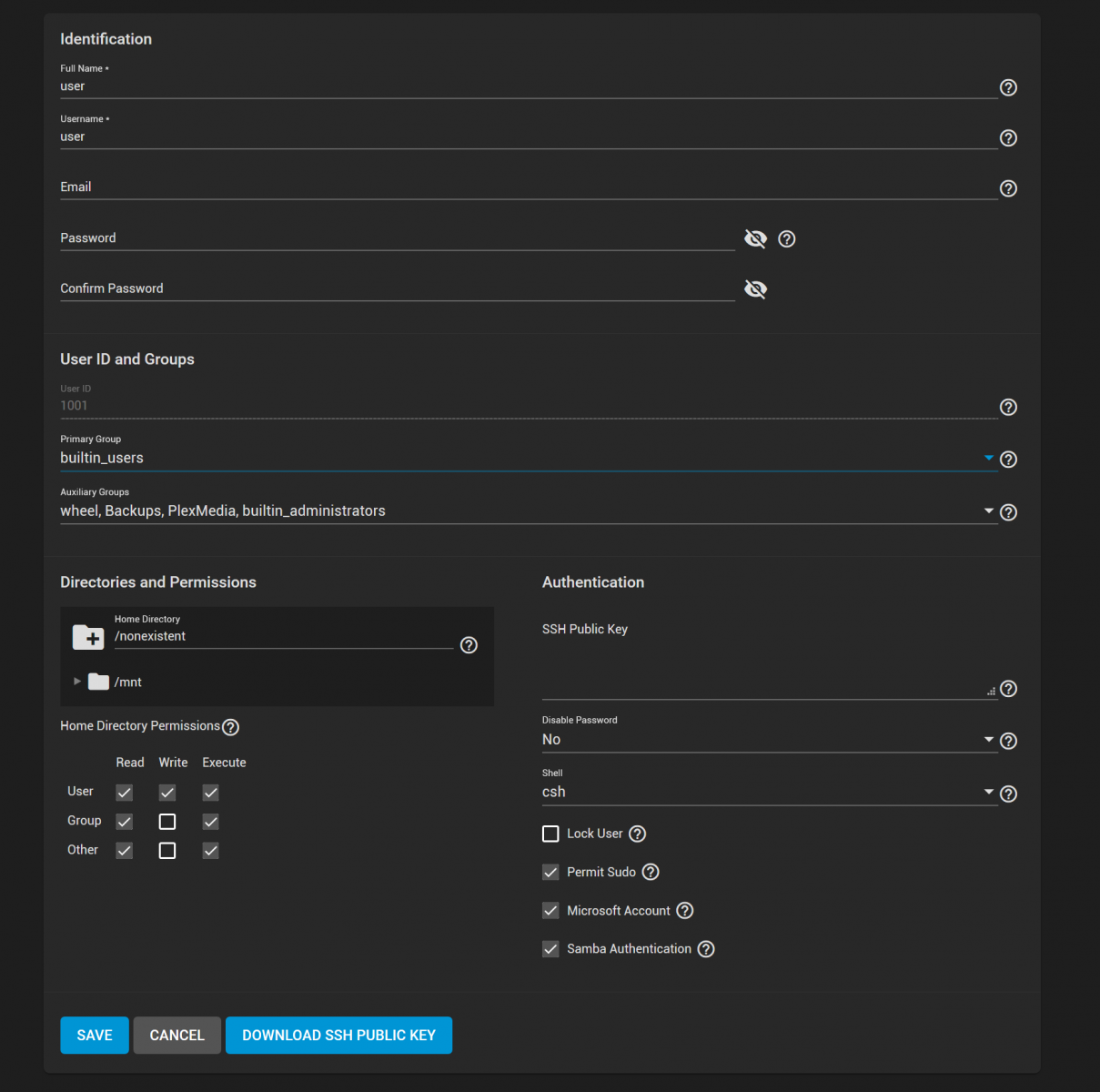Uncheck User Execute permission
The image size is (1100, 1092).
(210, 793)
